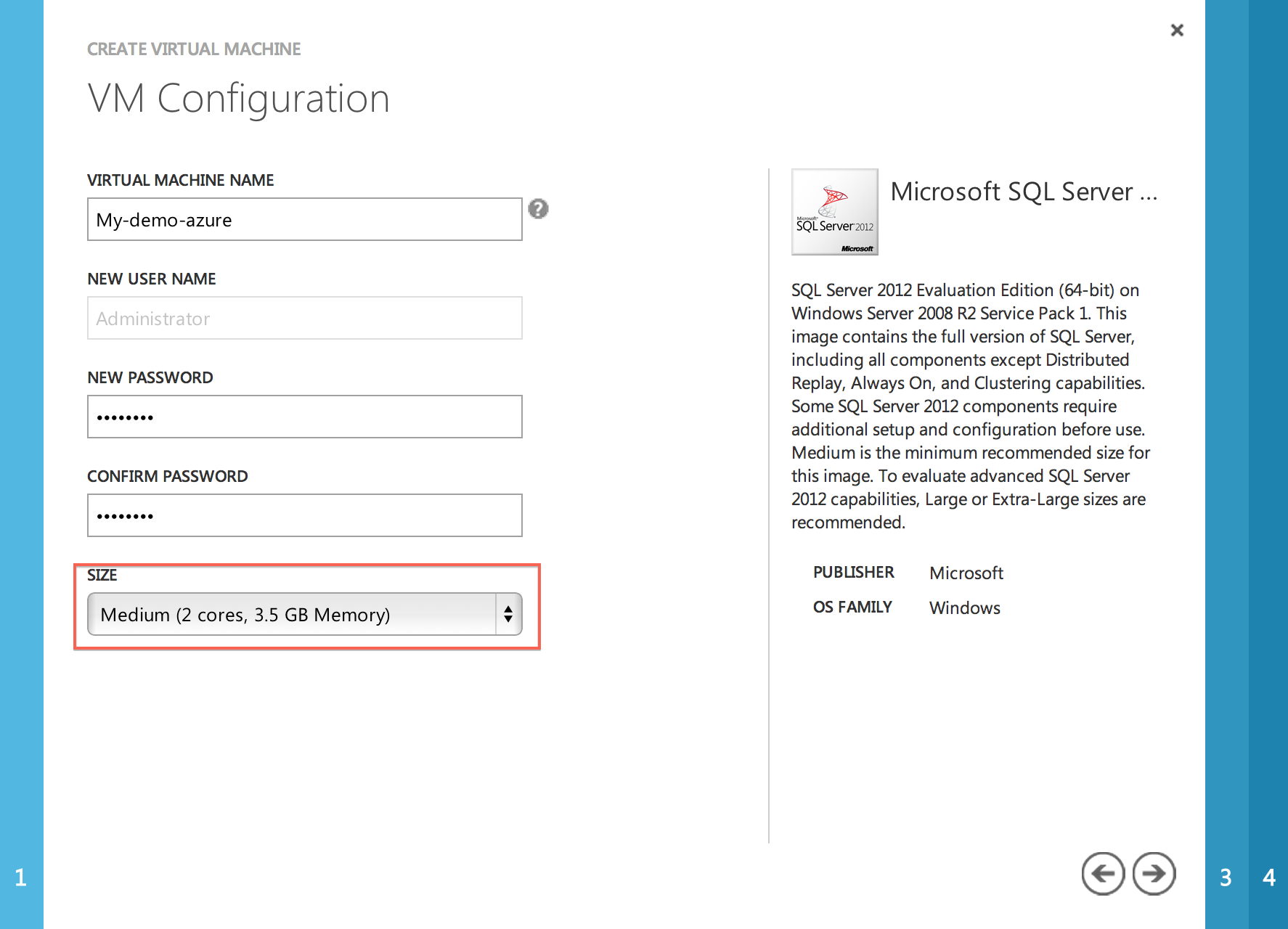Click the help question mark icon
The height and width of the screenshot is (929, 1288).
pos(538,209)
